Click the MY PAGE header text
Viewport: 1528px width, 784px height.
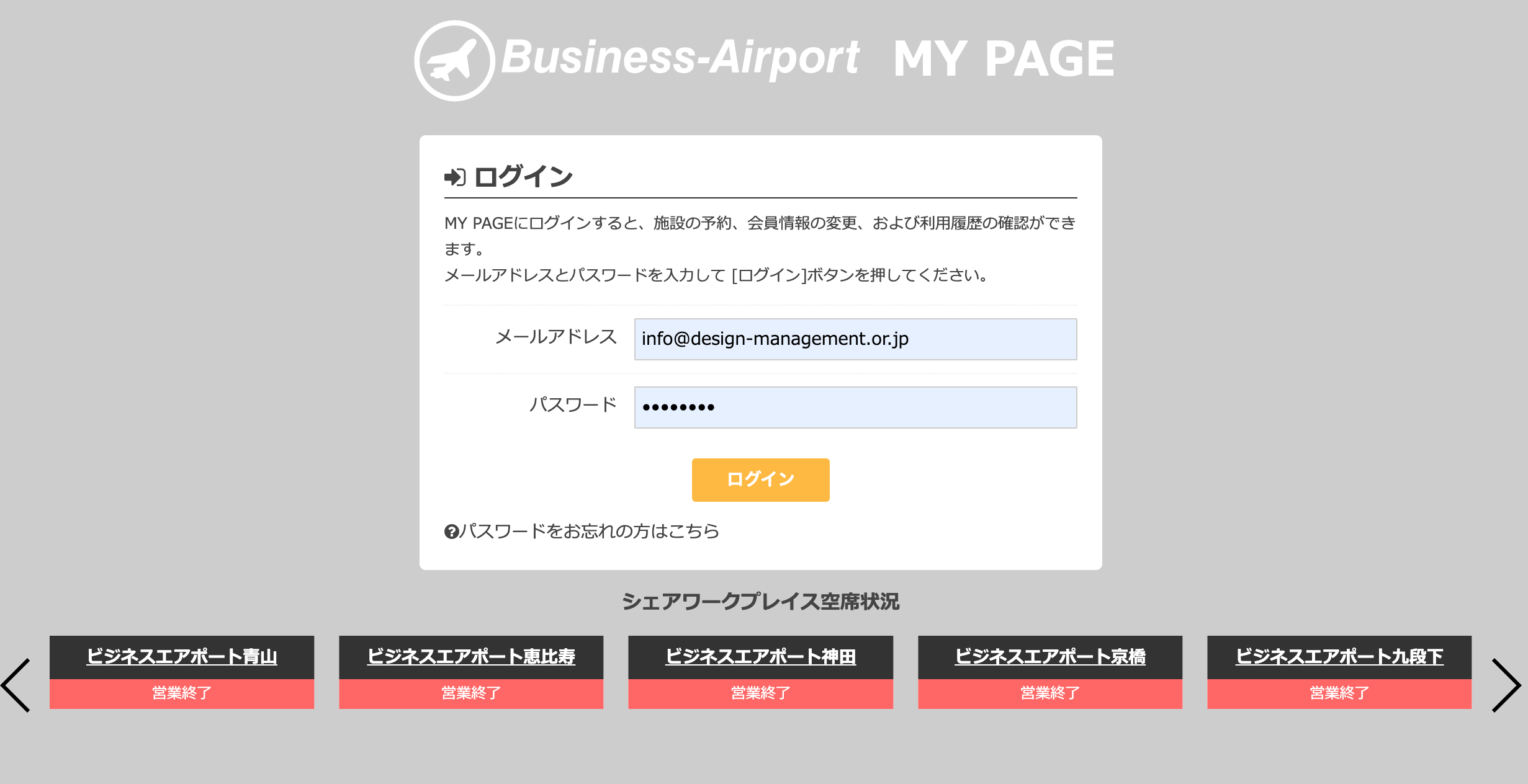[1004, 59]
